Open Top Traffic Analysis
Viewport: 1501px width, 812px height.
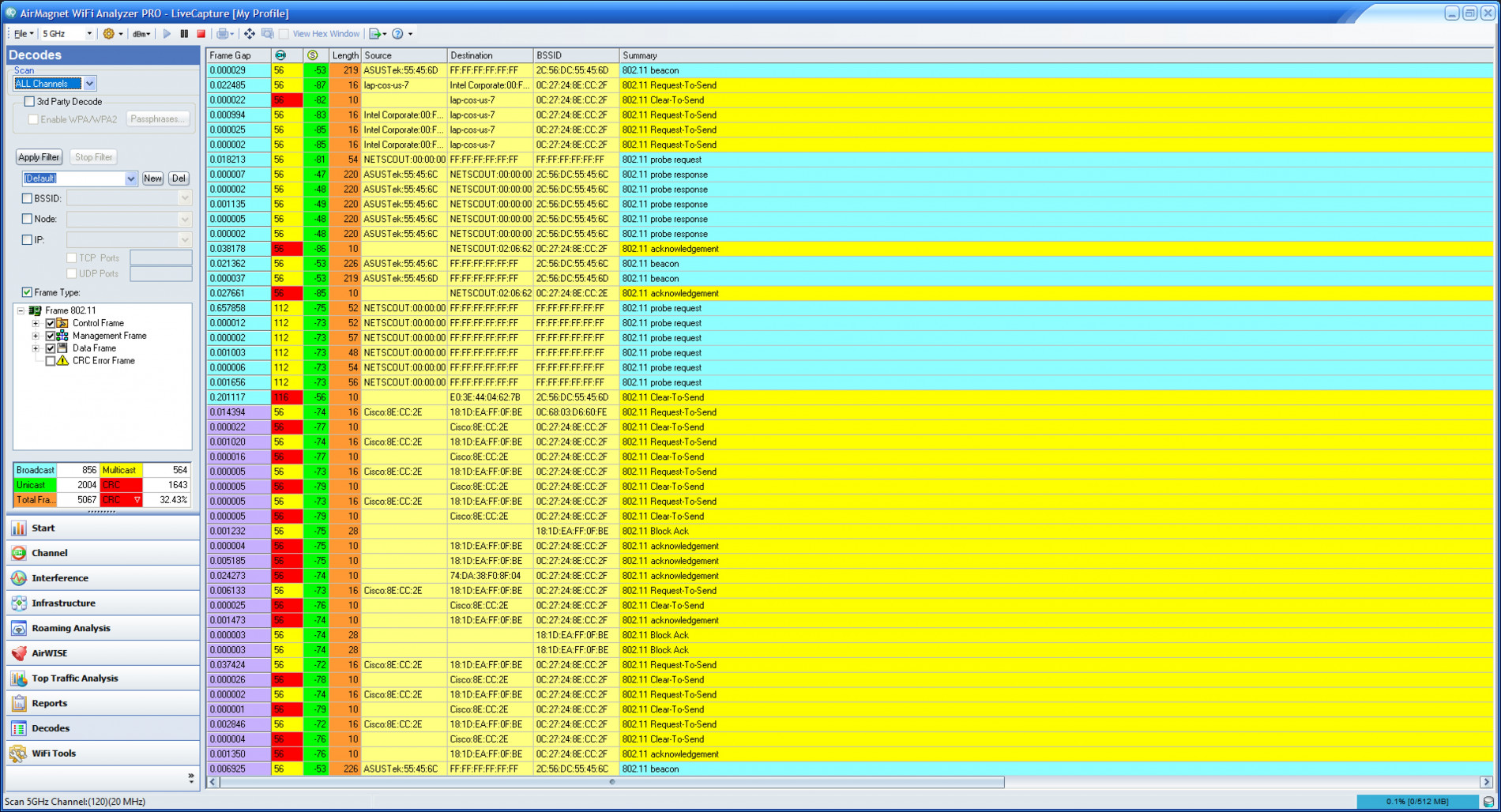(103, 679)
